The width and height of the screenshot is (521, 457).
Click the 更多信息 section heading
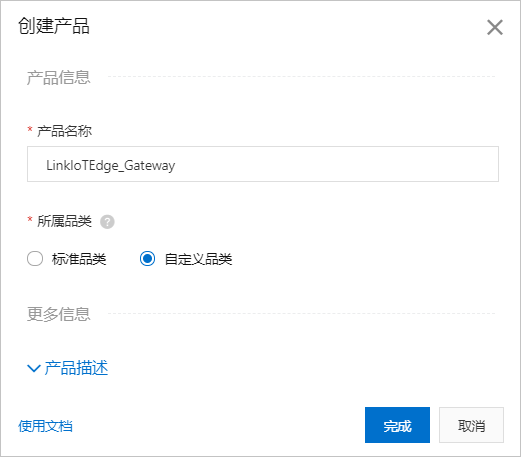59,314
